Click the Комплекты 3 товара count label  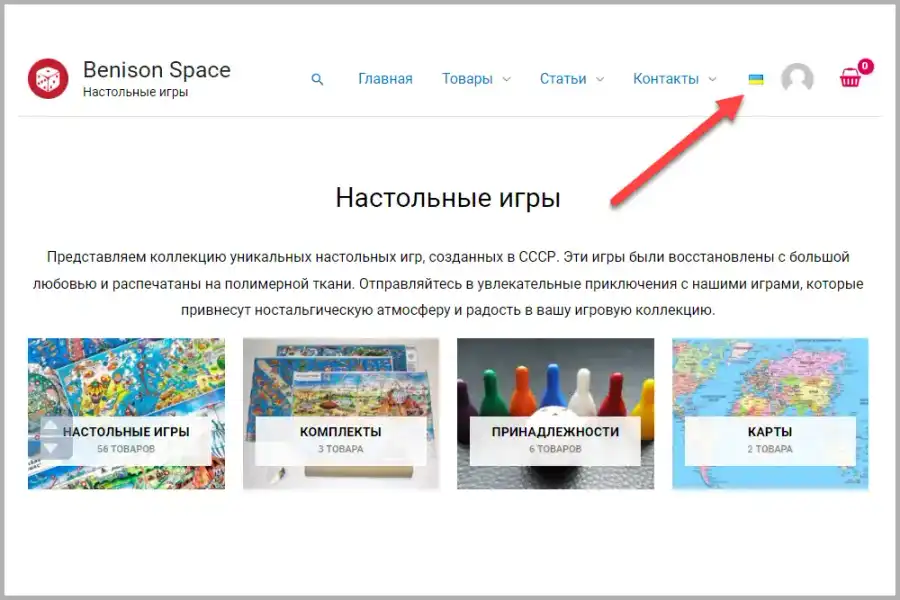coord(341,449)
